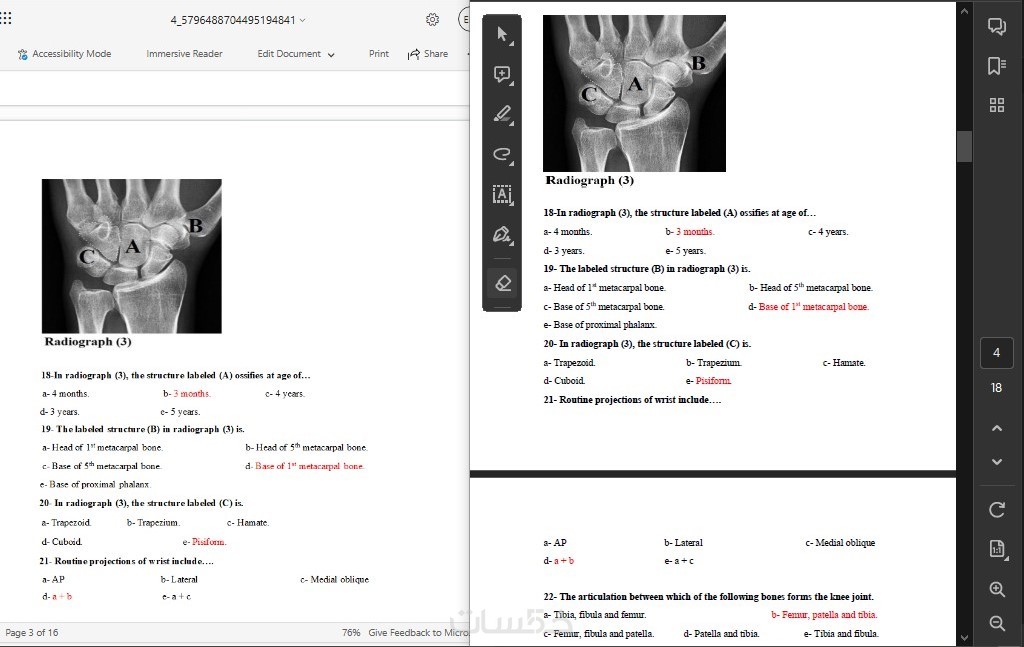This screenshot has width=1024, height=647.
Task: Click the PDF vertical scrollbar thumb
Action: (x=964, y=146)
